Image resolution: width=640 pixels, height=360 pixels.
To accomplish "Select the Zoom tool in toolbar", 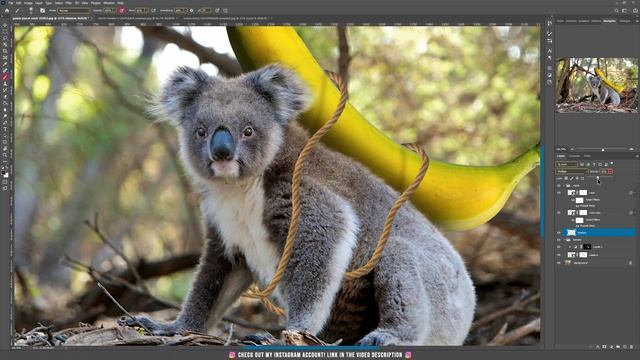I will 5,155.
